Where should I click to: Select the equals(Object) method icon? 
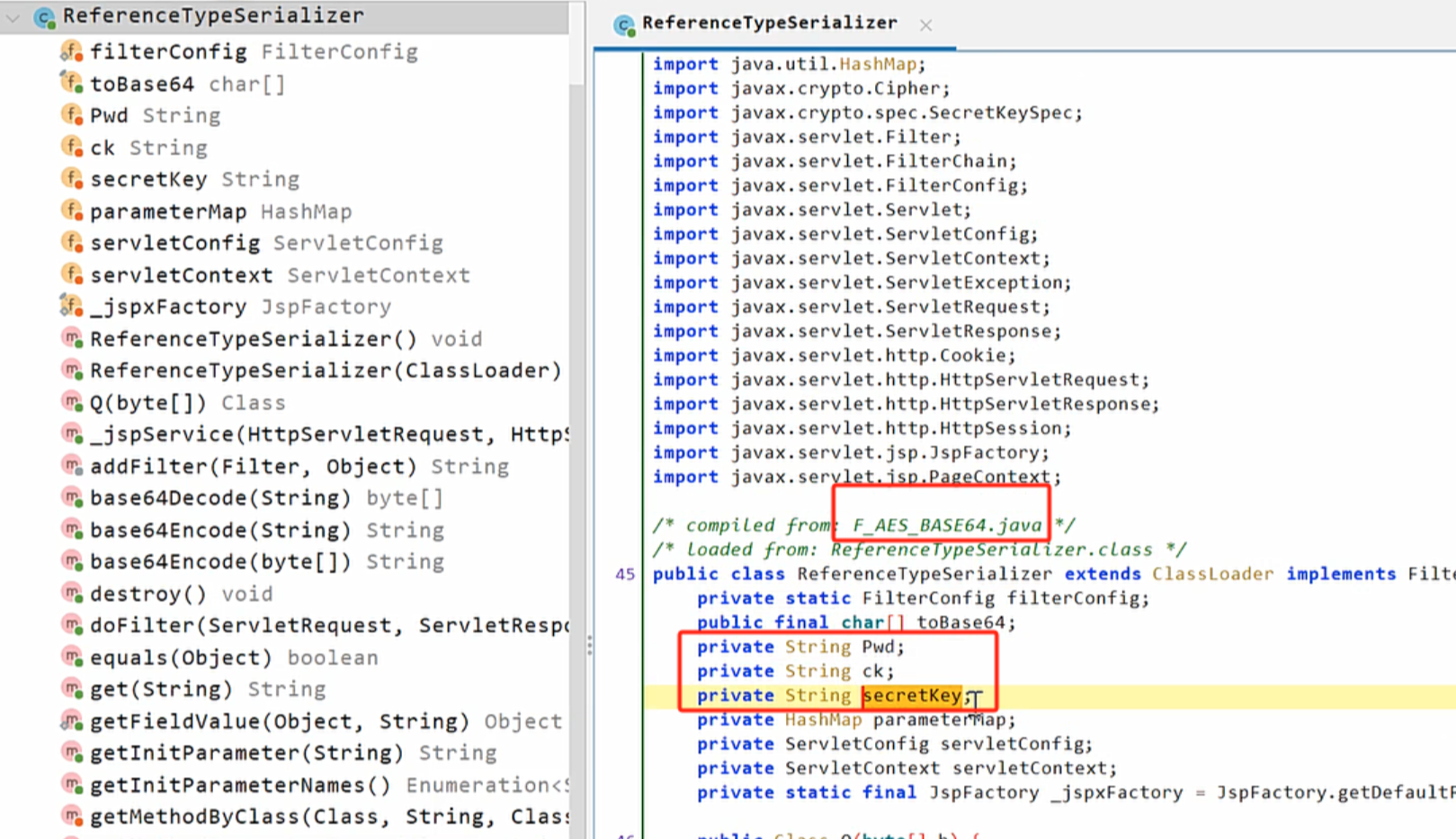[x=72, y=657]
